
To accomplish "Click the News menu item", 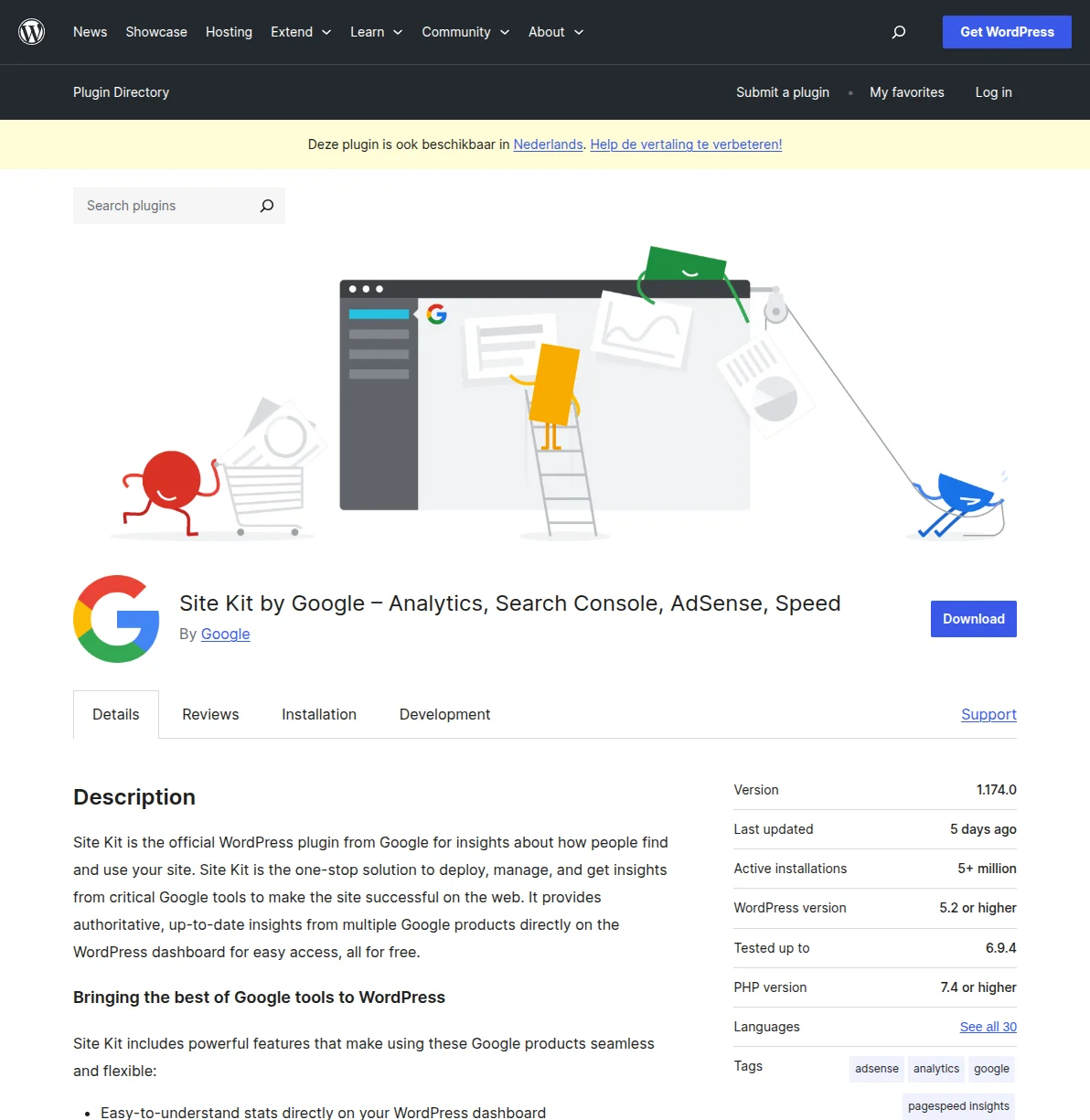I will pos(90,32).
